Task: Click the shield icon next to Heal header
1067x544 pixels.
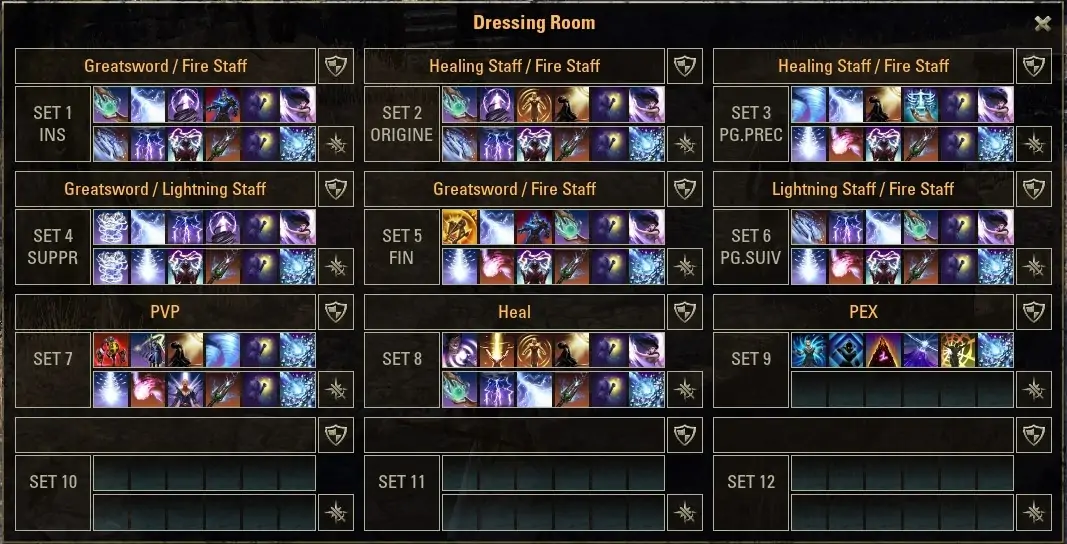Action: coord(685,312)
